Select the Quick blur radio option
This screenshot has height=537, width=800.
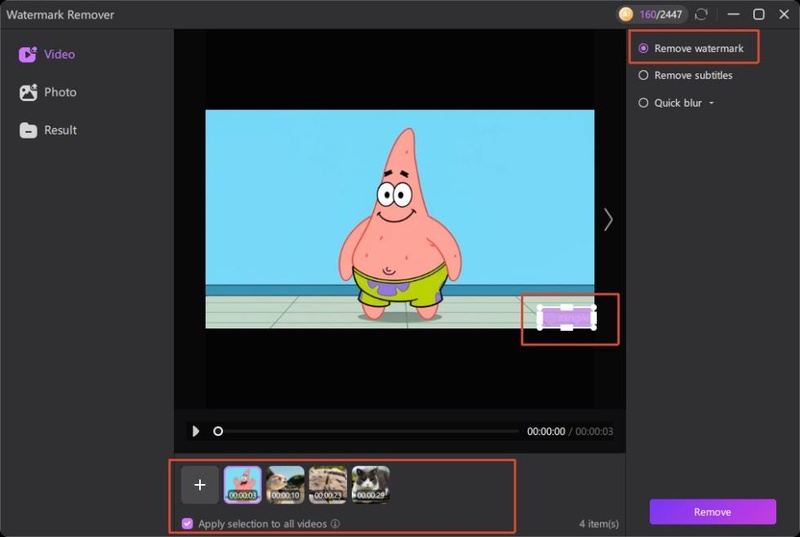point(643,103)
